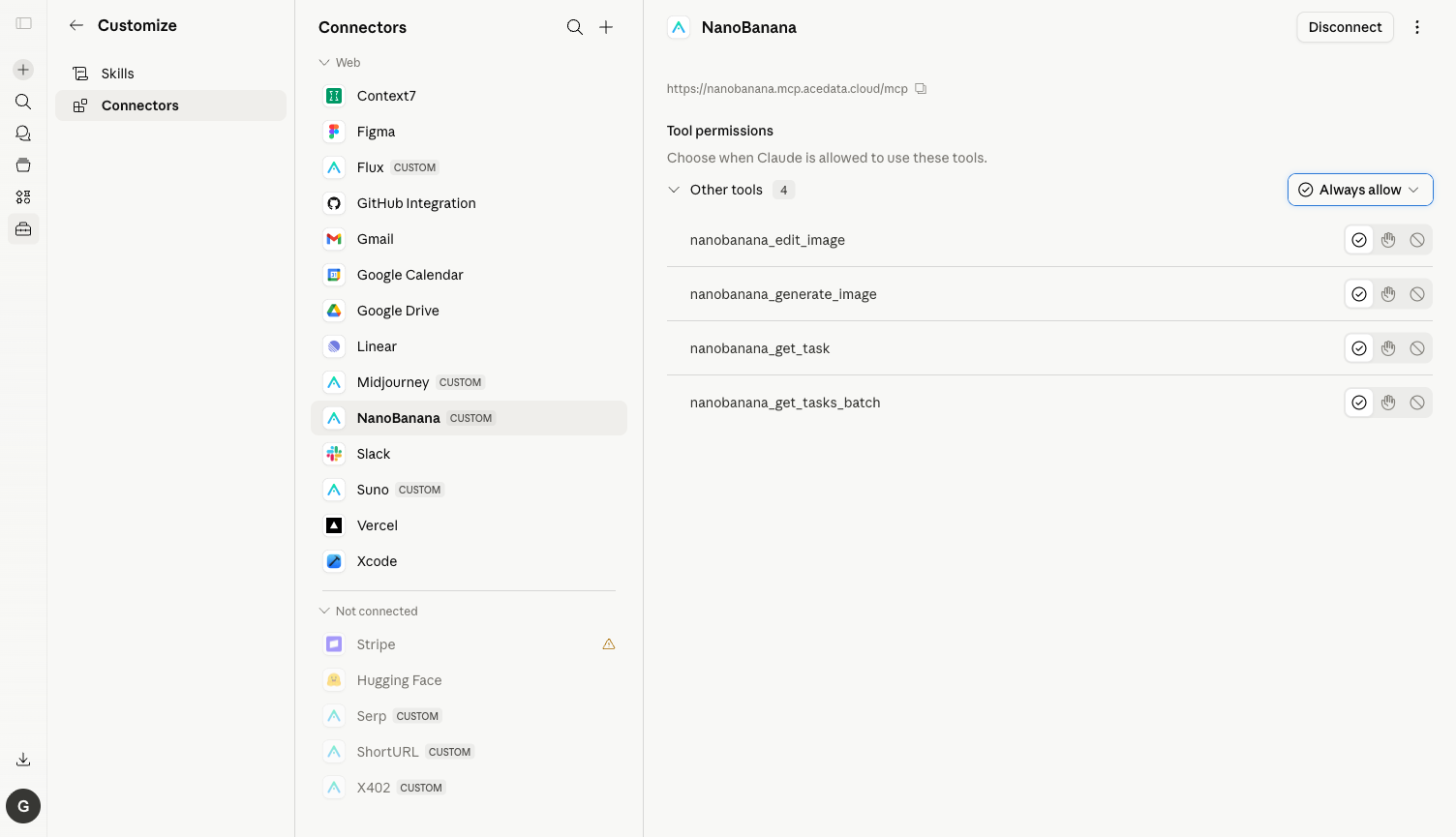Open the NanoBanana more options menu
Image resolution: width=1456 pixels, height=837 pixels.
click(x=1417, y=27)
